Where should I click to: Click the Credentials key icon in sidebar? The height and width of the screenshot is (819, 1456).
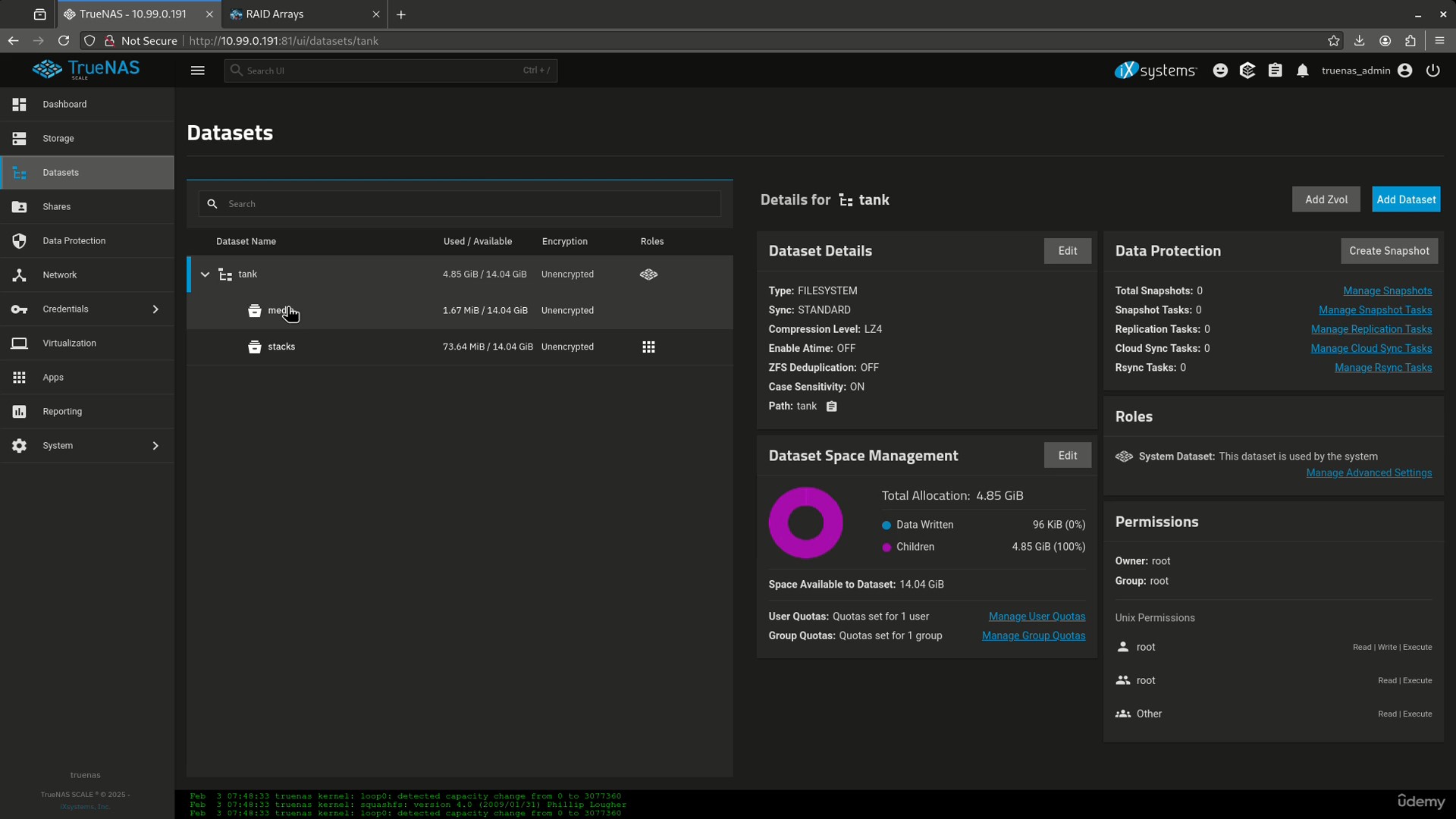coord(20,309)
